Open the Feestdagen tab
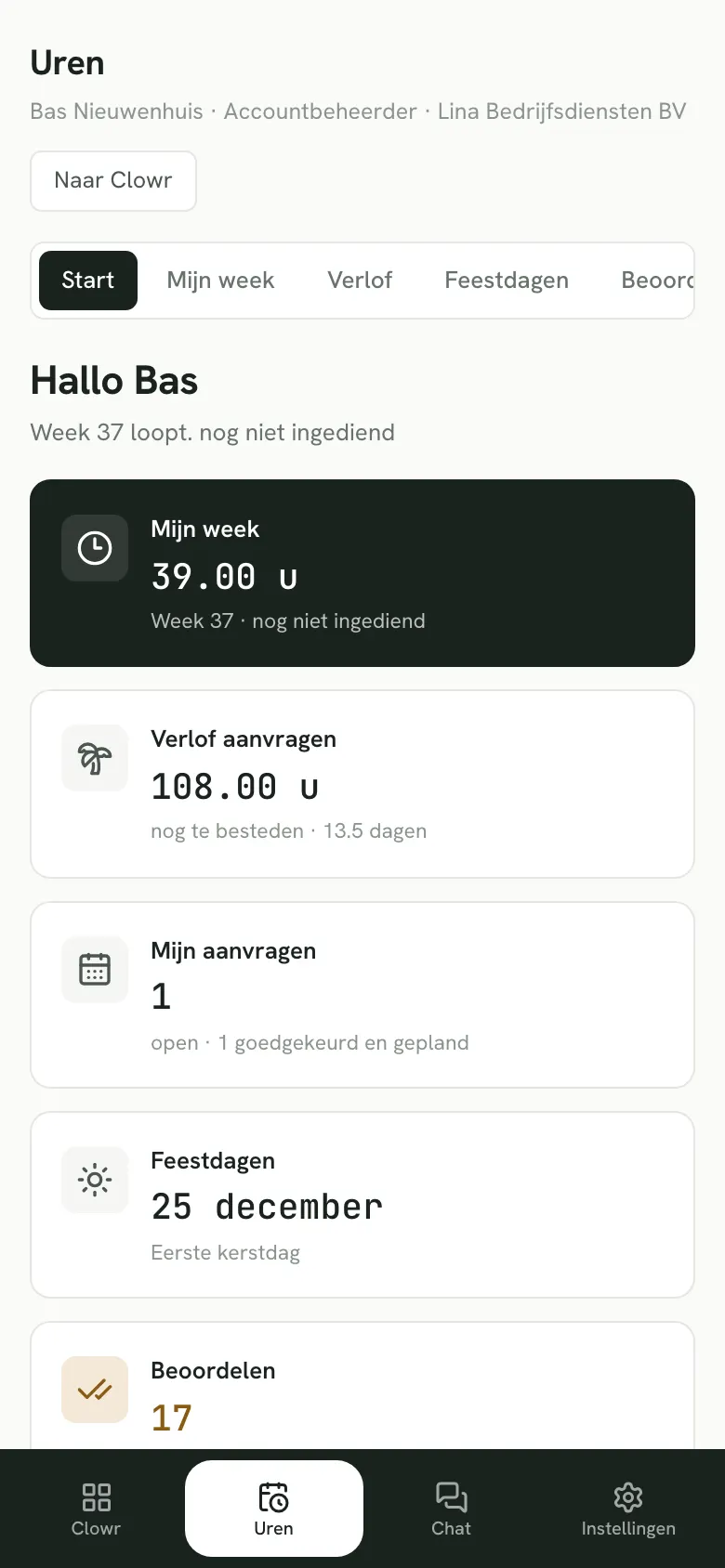The width and height of the screenshot is (725, 1568). click(507, 281)
